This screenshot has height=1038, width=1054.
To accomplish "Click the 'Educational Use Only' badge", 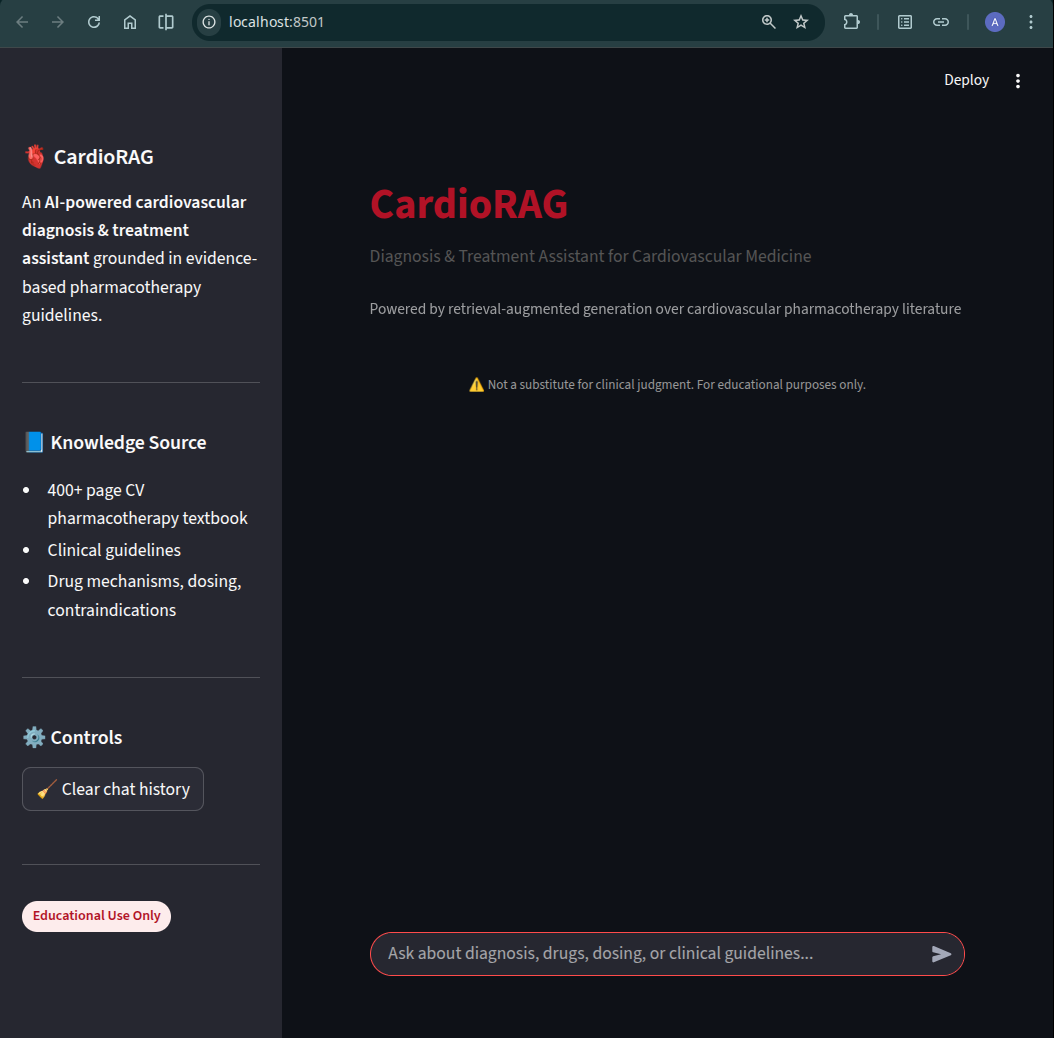I will (x=97, y=916).
